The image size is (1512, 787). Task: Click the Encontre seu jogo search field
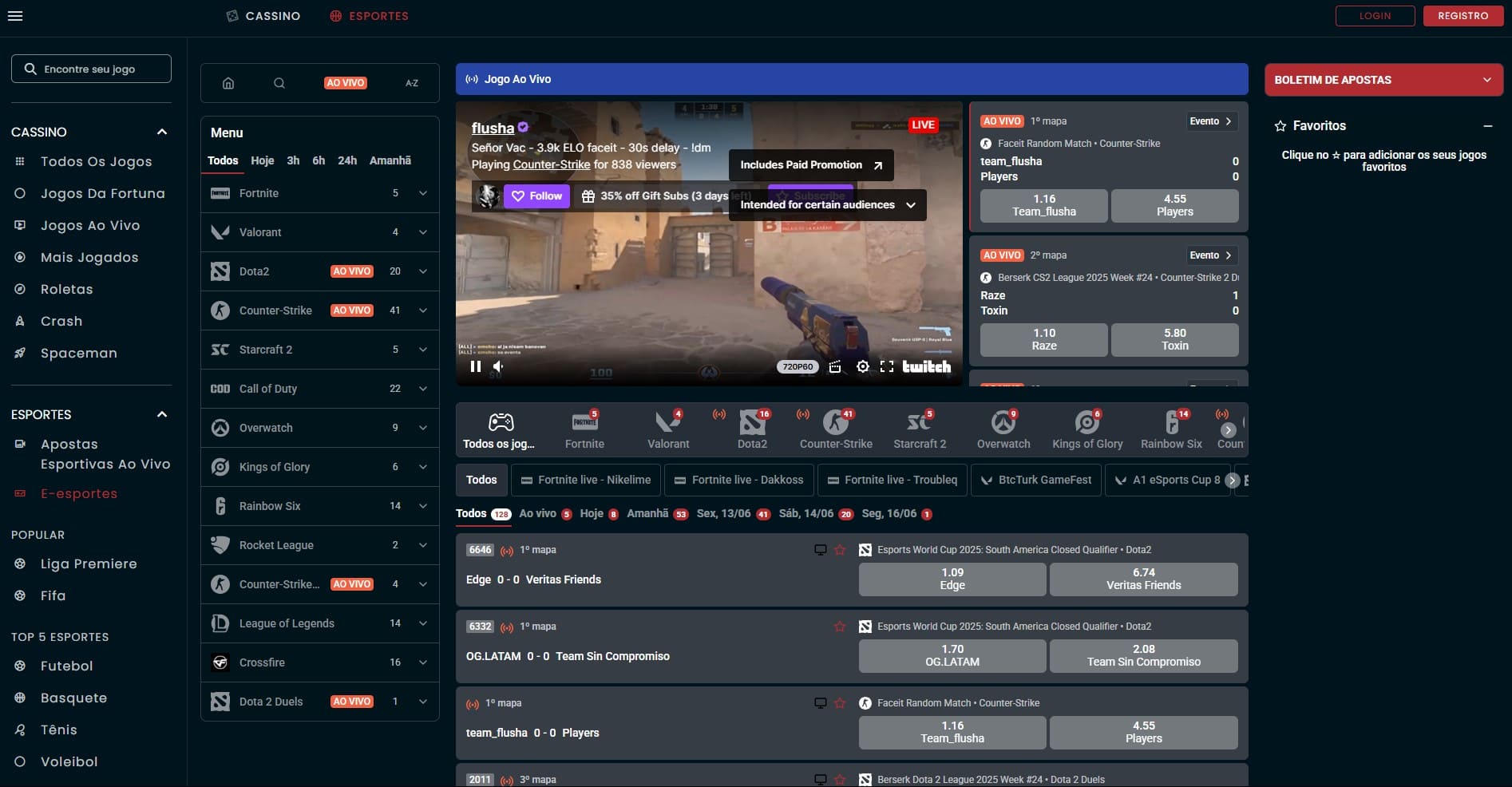[91, 69]
